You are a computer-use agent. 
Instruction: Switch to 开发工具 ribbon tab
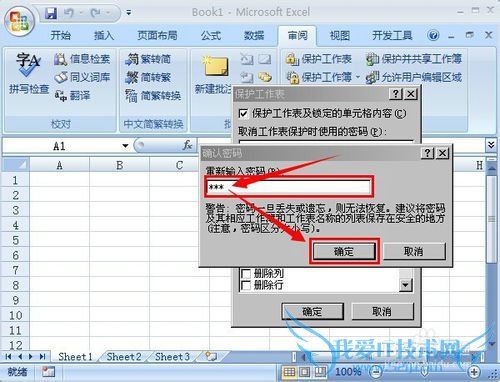[x=392, y=35]
